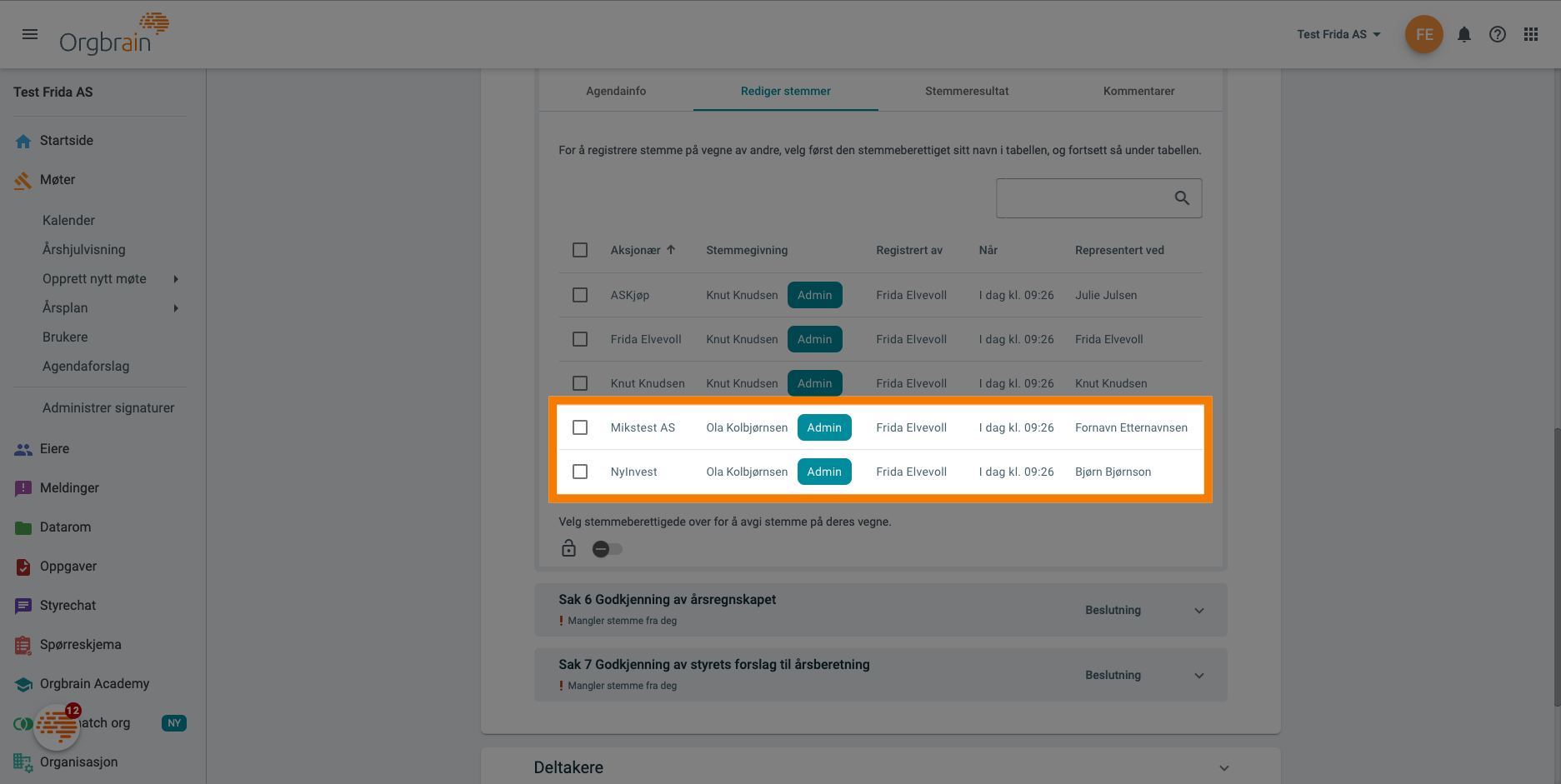Expand the Deltakere section

point(1223,768)
